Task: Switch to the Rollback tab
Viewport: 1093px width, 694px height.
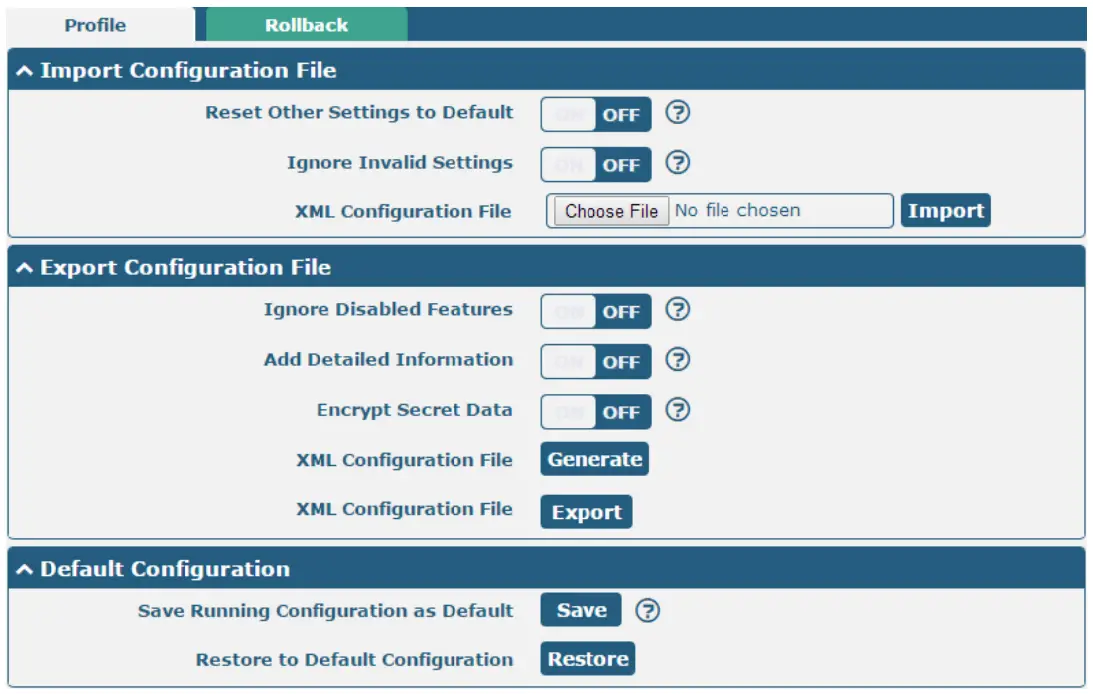Action: click(306, 25)
